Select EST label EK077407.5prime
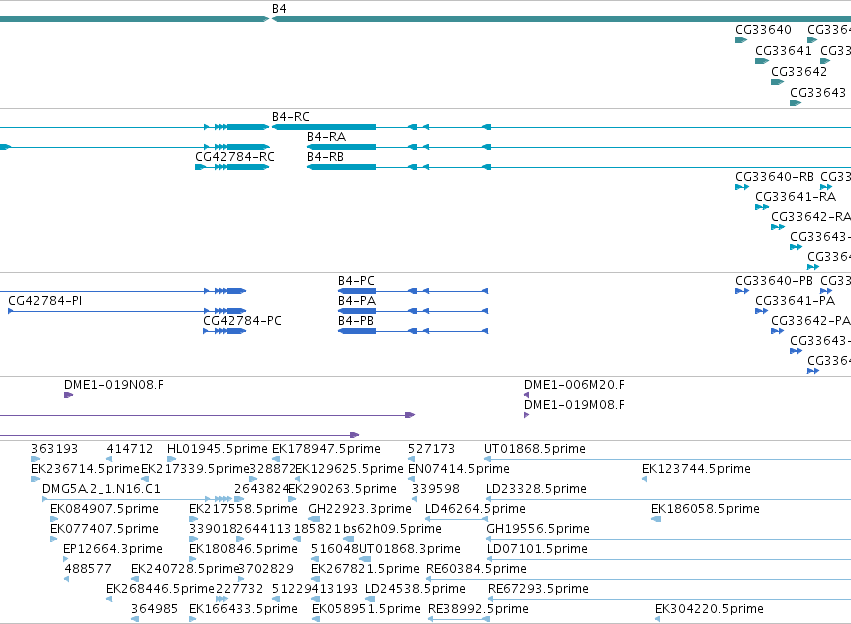Viewport: 851px width, 624px height. [x=104, y=529]
